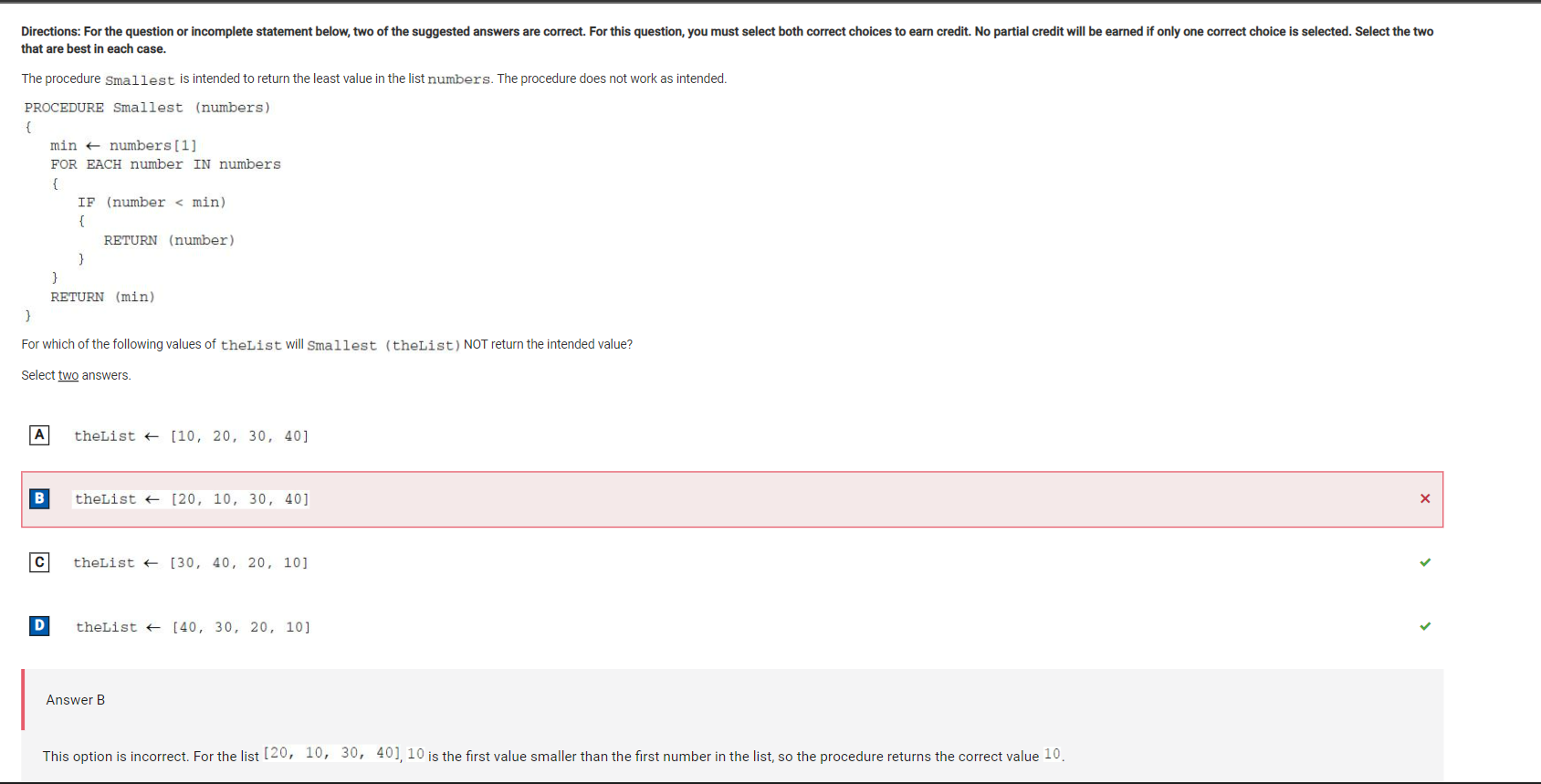The height and width of the screenshot is (784, 1541).
Task: Select answer choice letter C box
Action: pos(39,562)
